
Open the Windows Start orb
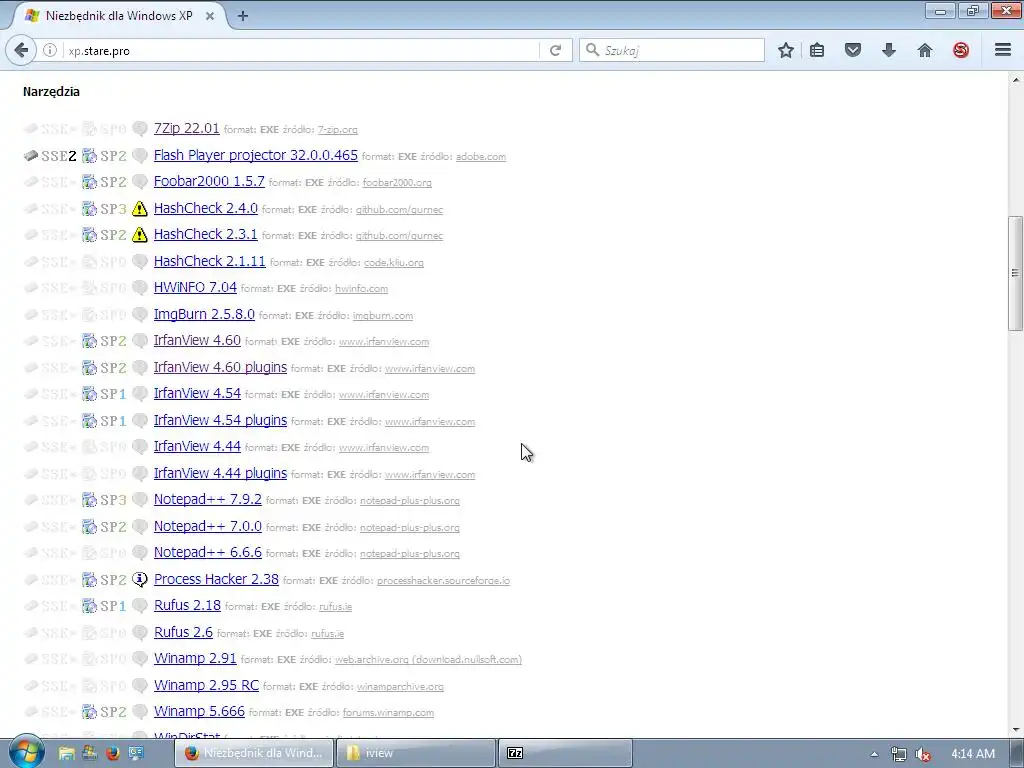pos(26,752)
